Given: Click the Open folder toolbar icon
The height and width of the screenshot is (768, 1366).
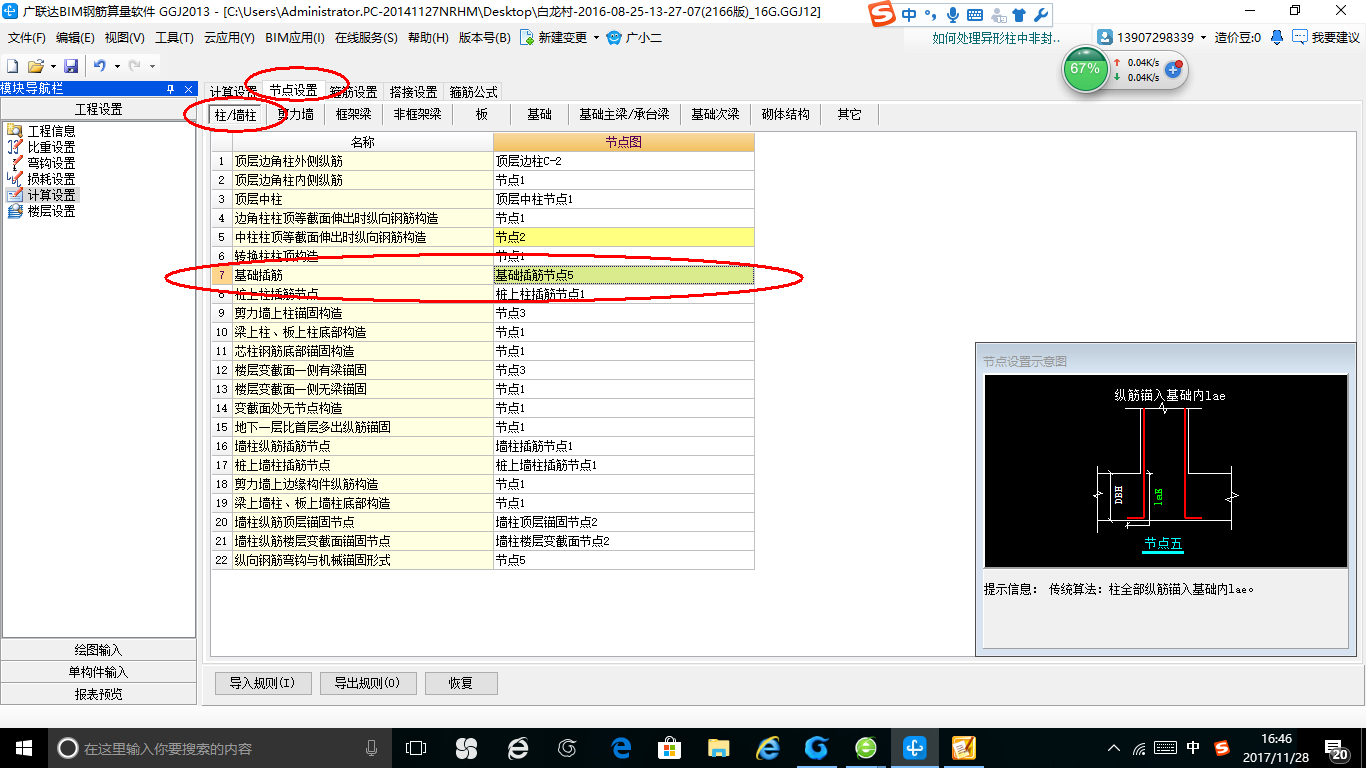Looking at the screenshot, I should [x=35, y=65].
